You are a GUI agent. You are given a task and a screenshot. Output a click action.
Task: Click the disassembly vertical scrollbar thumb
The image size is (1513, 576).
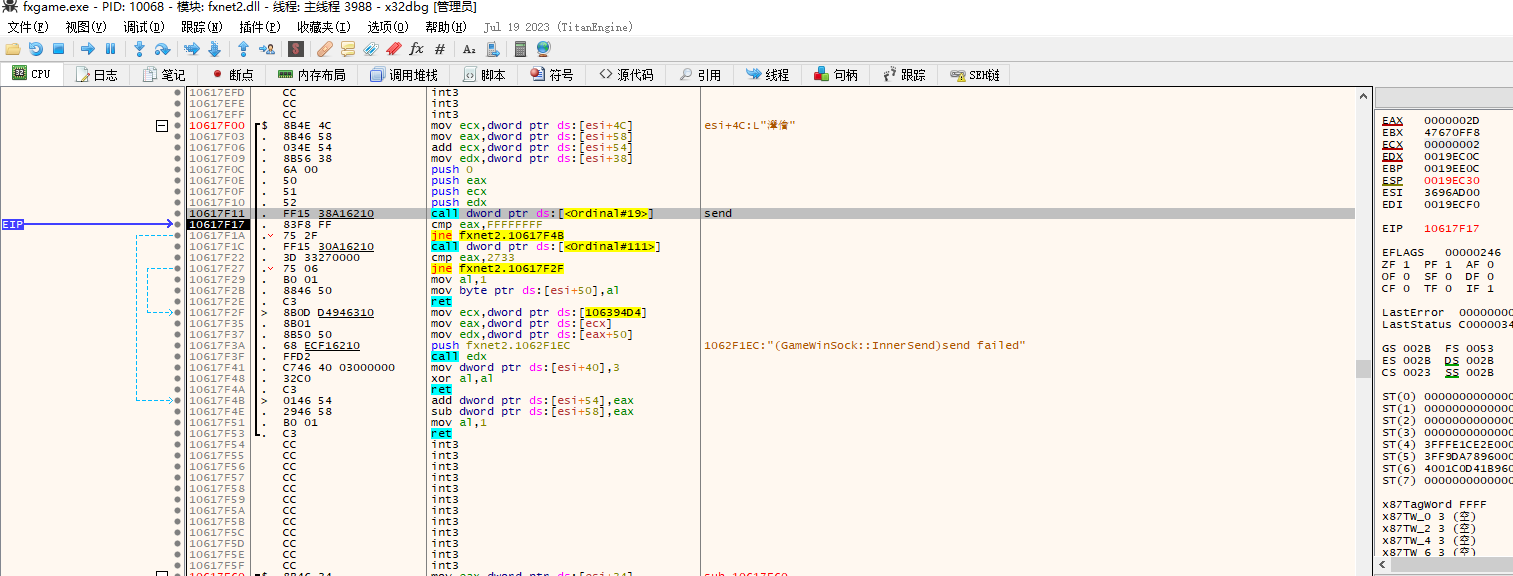tap(1362, 369)
